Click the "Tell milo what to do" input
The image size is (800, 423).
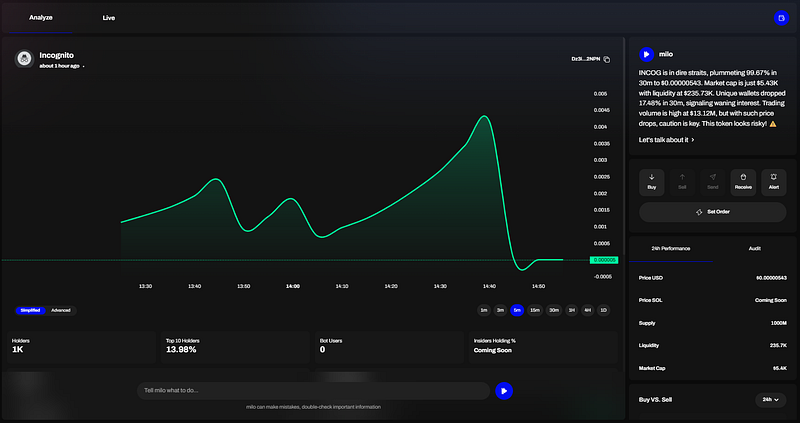(x=314, y=390)
